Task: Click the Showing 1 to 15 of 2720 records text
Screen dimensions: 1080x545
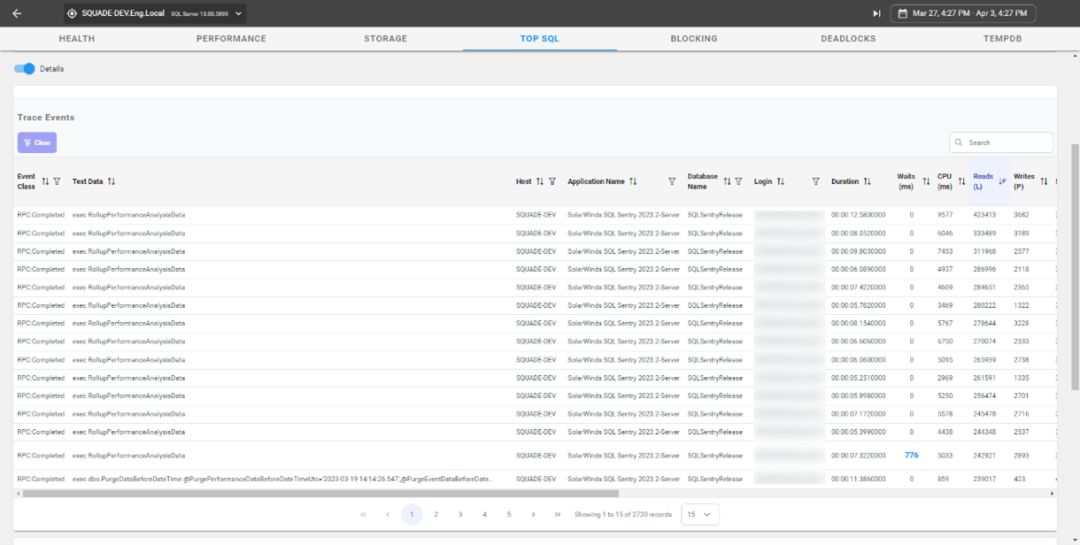Action: (x=623, y=514)
